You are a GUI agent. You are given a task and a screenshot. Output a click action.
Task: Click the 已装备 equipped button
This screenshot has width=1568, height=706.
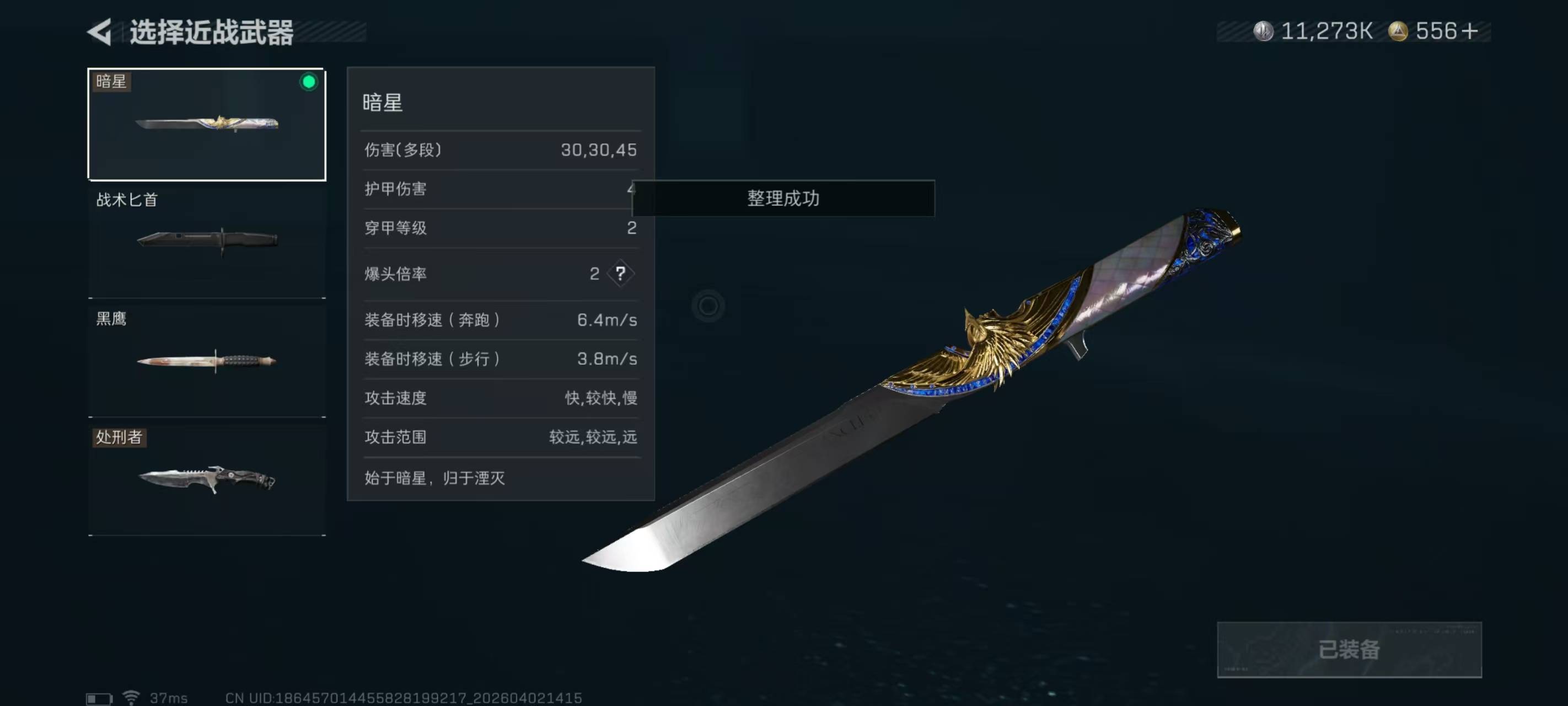point(1349,649)
